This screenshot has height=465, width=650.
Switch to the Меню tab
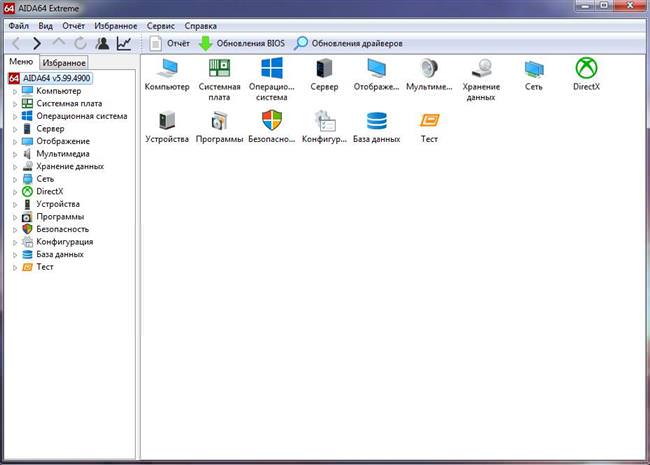[x=21, y=62]
